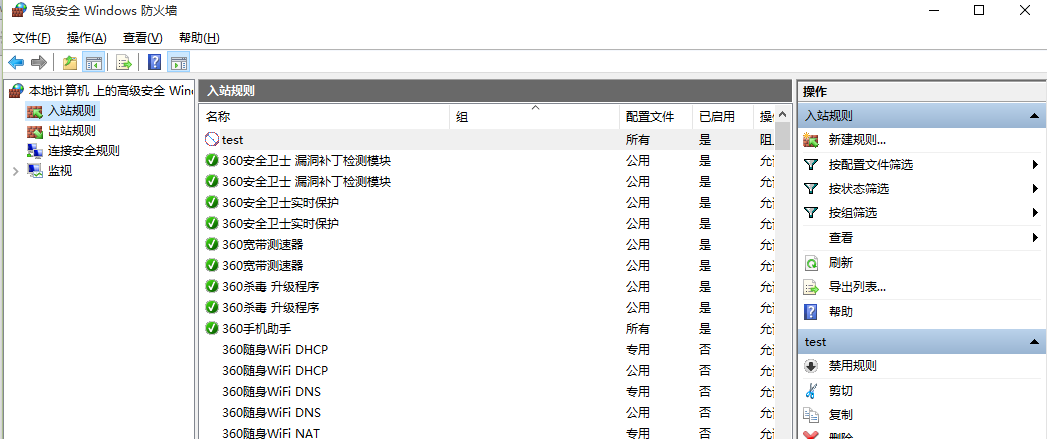
Task: Open the 文件(F) menu
Action: point(31,37)
